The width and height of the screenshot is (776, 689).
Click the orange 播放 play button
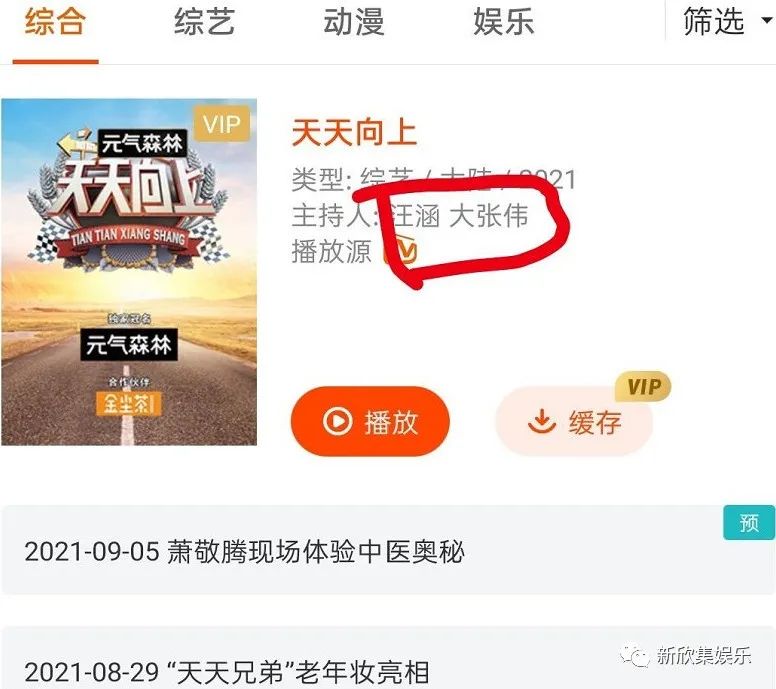click(370, 421)
